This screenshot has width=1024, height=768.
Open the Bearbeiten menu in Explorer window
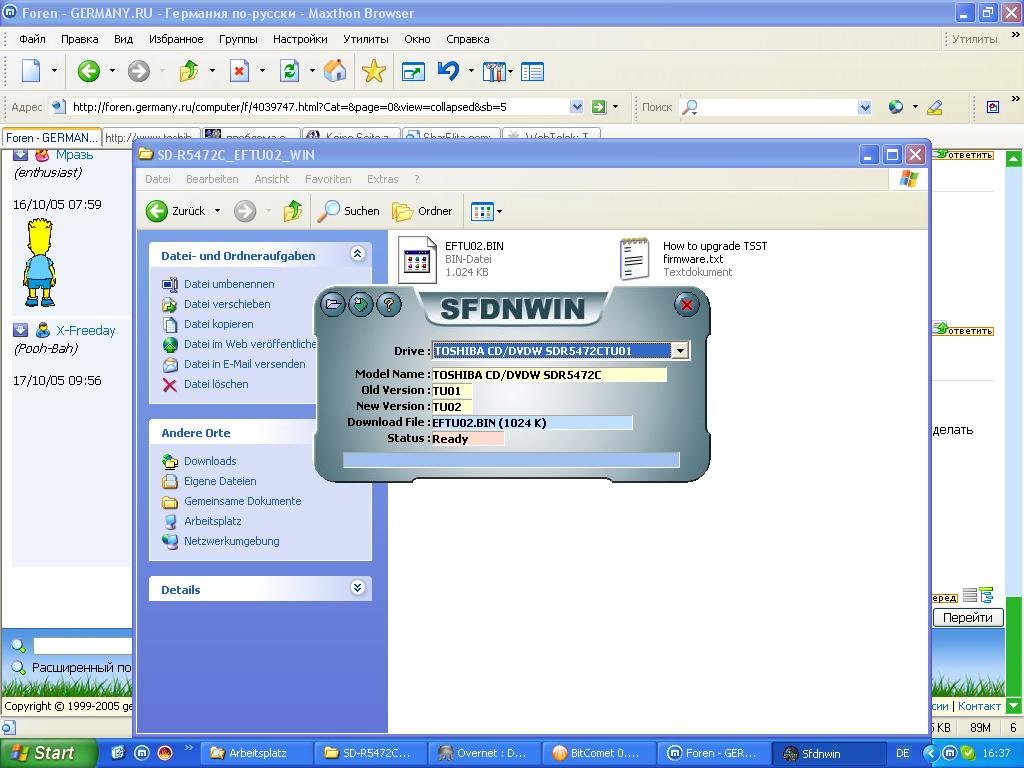[212, 179]
